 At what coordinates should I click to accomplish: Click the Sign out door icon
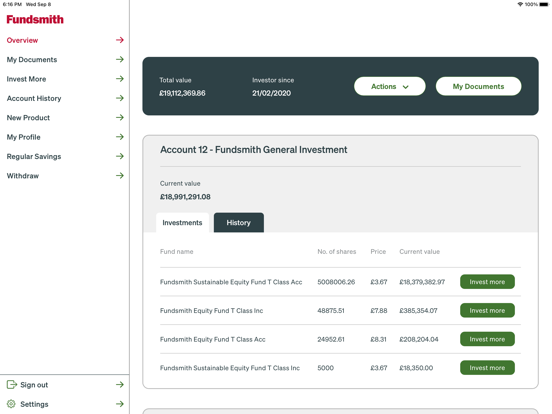click(x=12, y=385)
